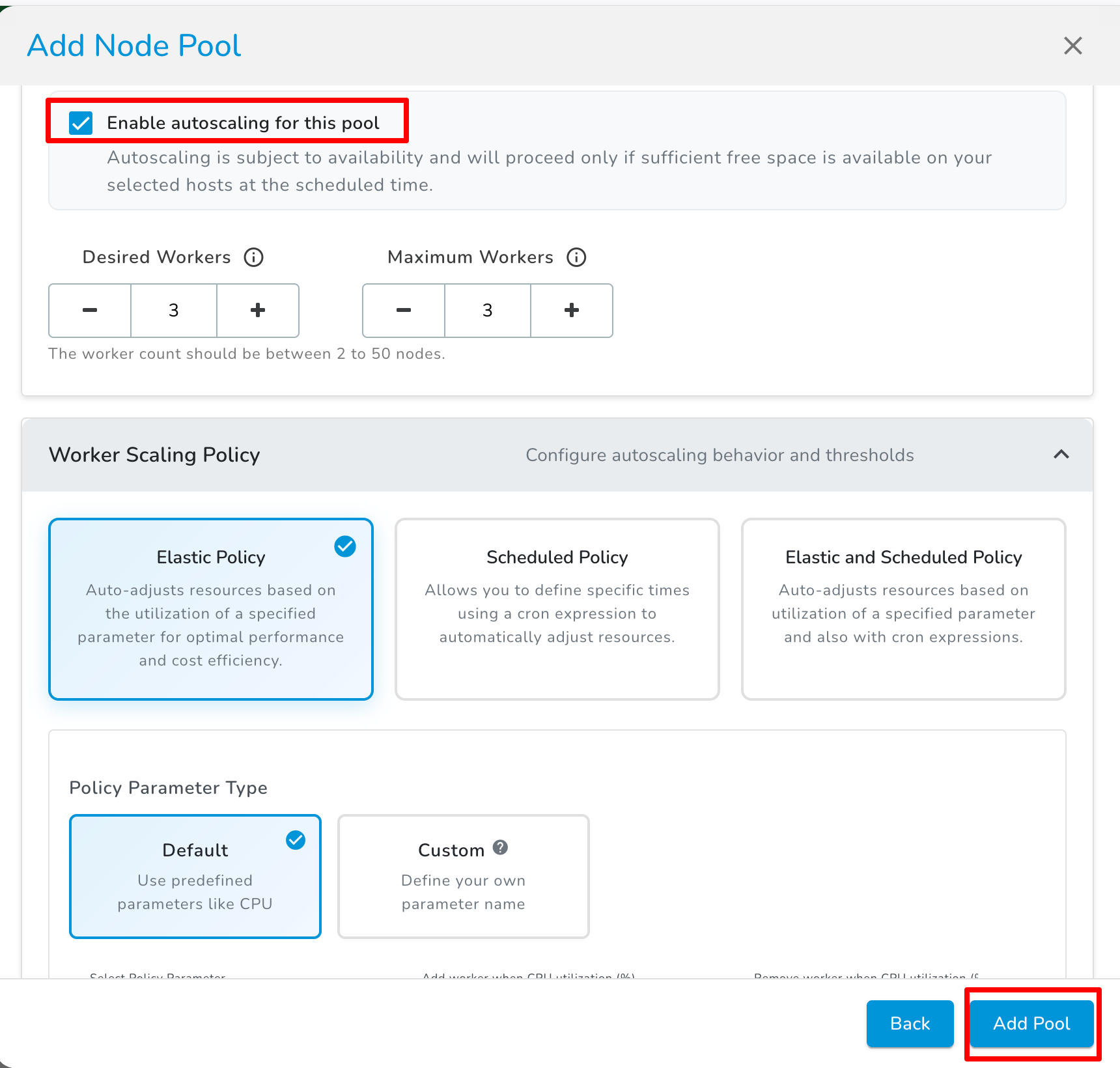Choose the Custom policy parameter type

point(464,876)
